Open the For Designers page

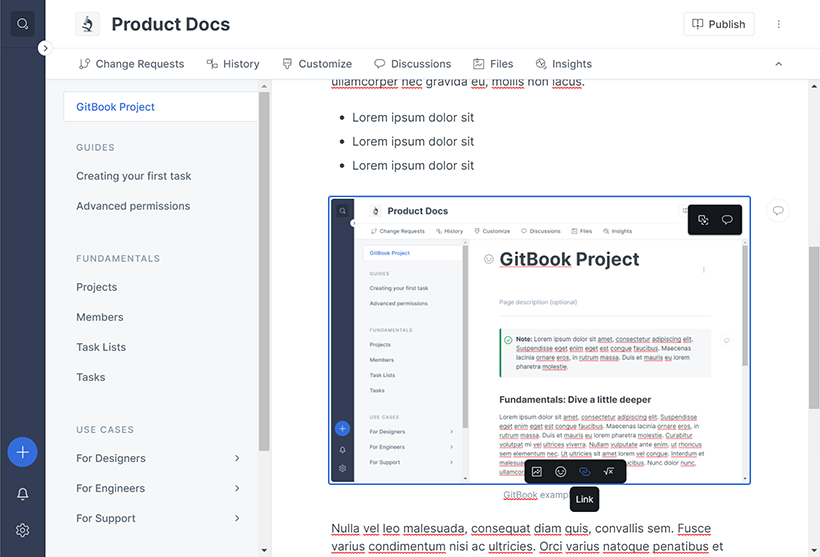(111, 458)
